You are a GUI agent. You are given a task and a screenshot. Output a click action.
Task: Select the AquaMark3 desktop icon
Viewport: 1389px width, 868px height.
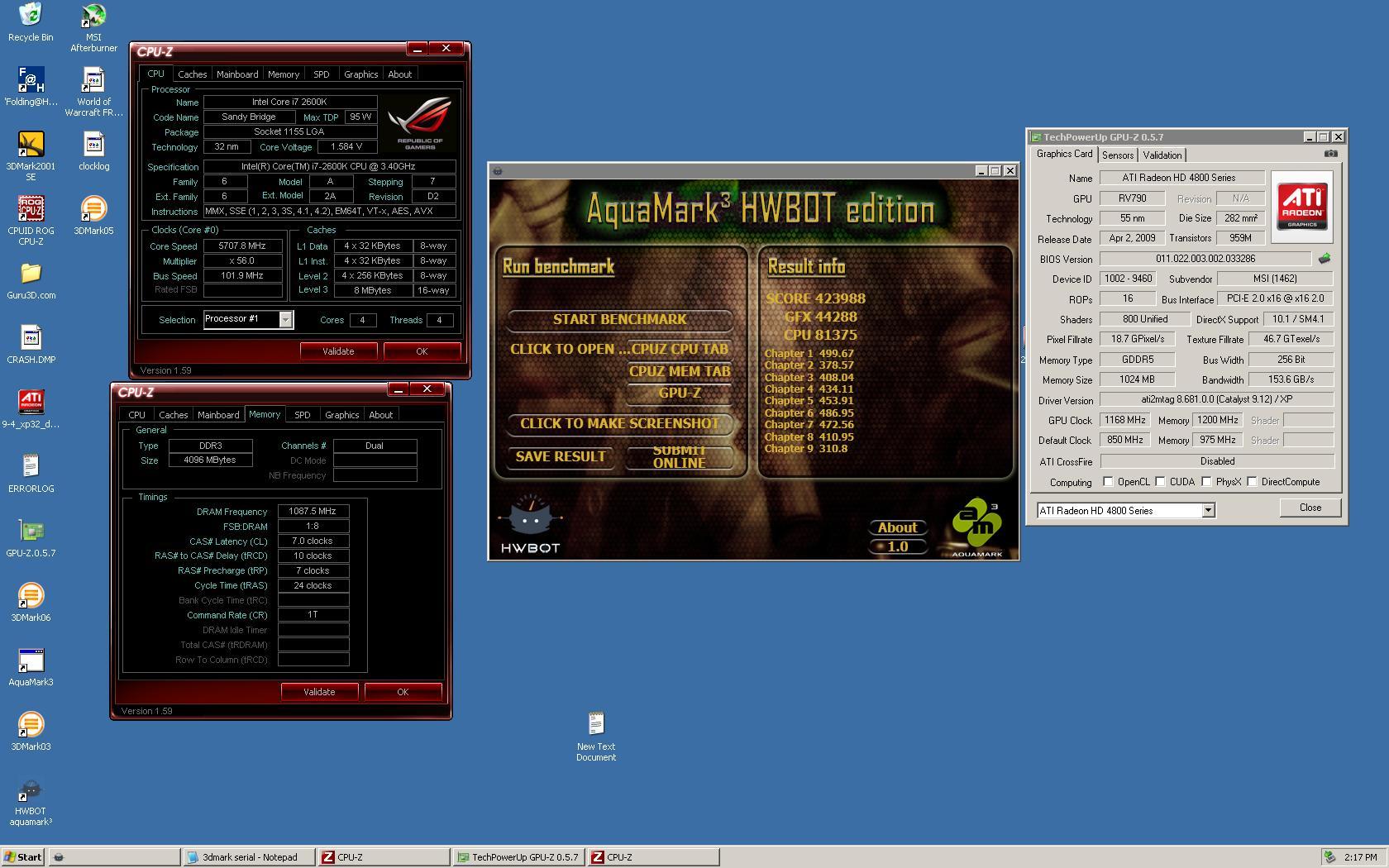(x=31, y=667)
